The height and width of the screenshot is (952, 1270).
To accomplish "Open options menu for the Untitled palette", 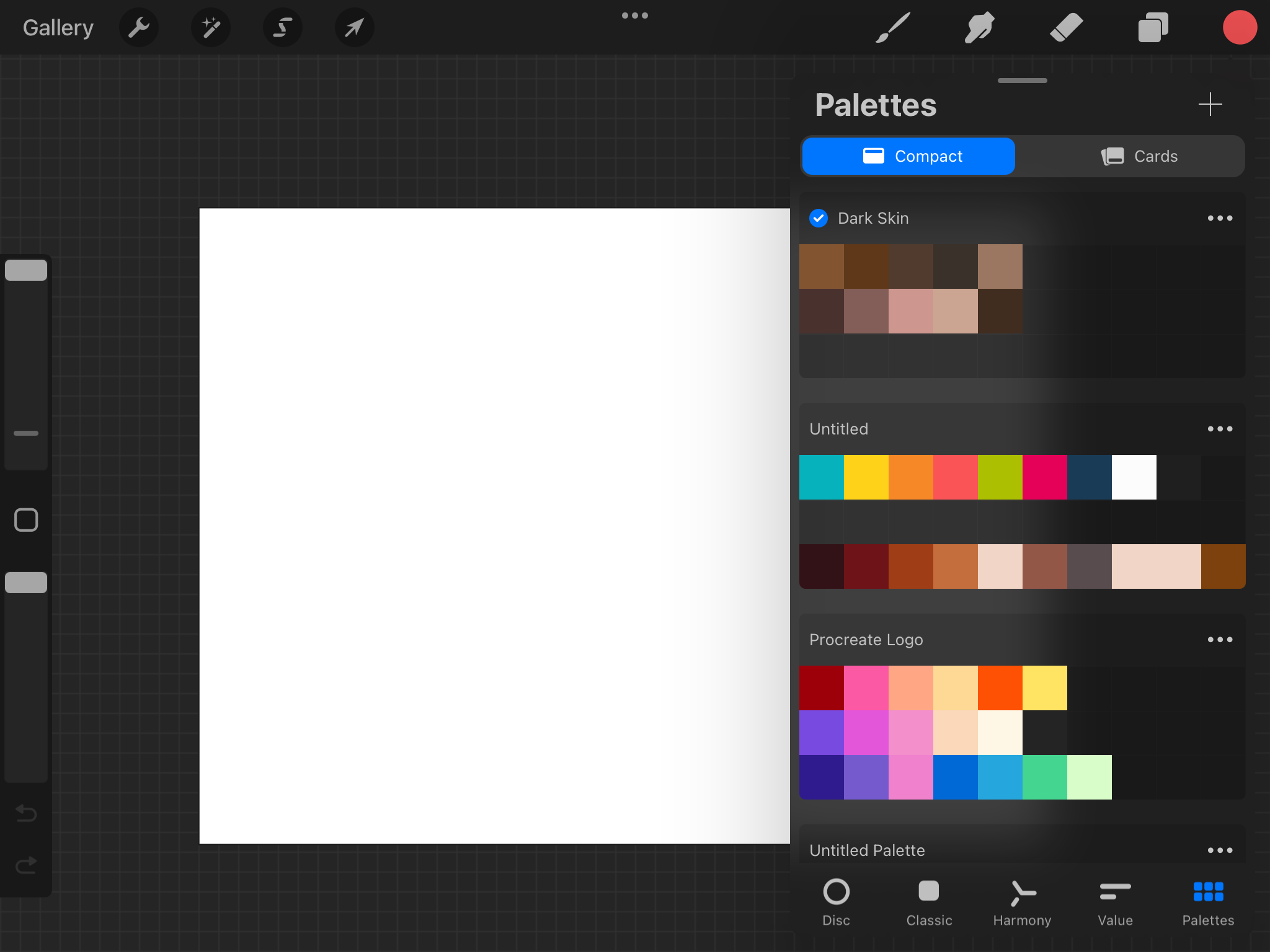I will [x=1220, y=428].
